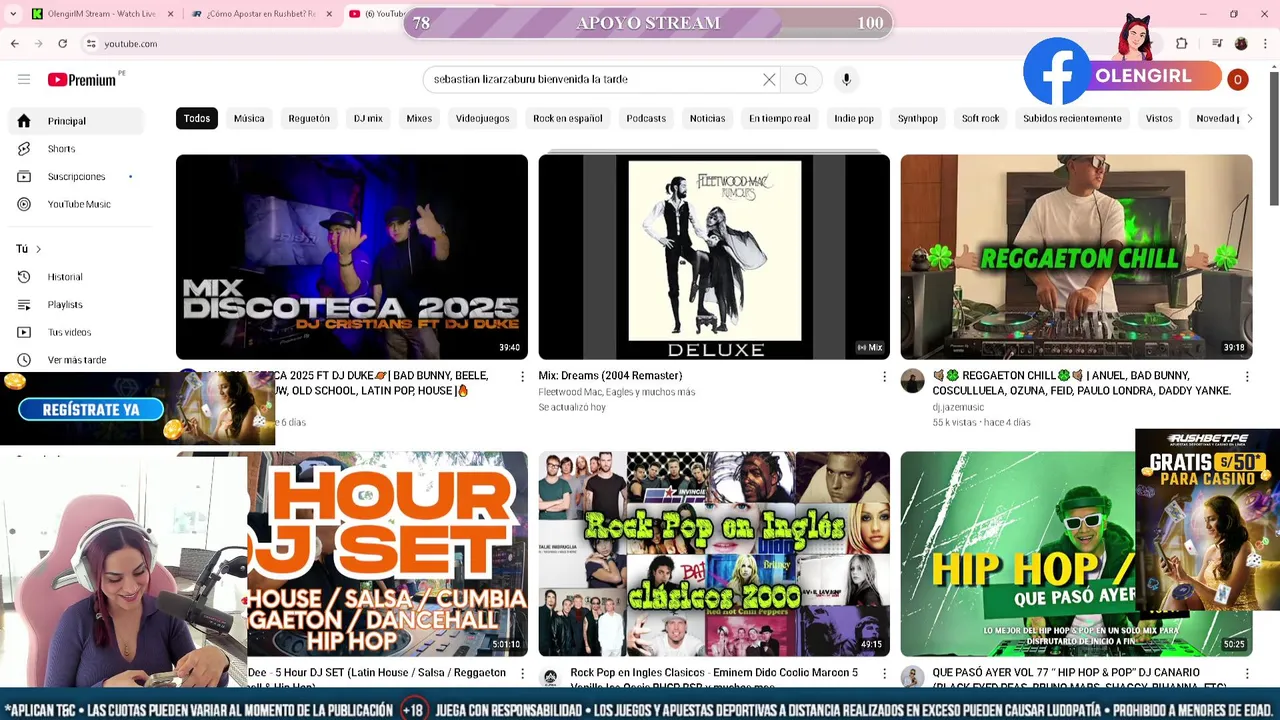Open the dj.jazemusic channel name link

pyautogui.click(x=958, y=407)
